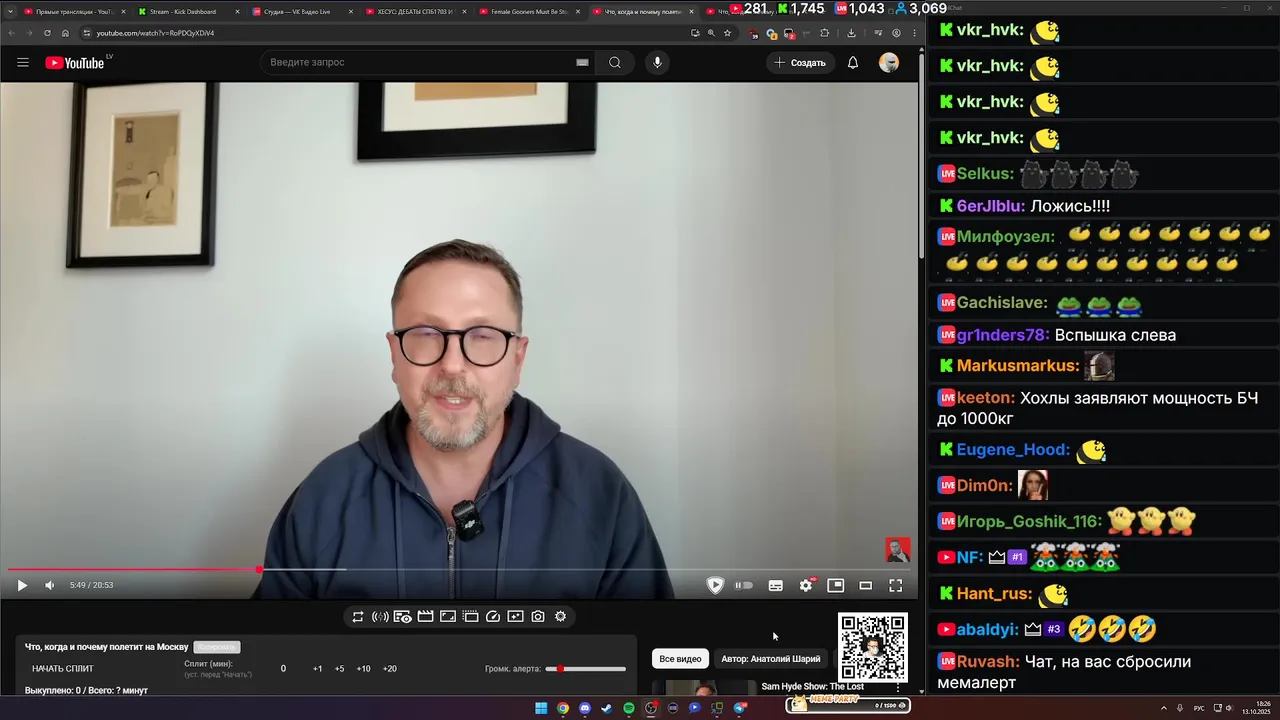This screenshot has height=720, width=1280.
Task: Open the browser extensions puzzle icon
Action: pyautogui.click(x=825, y=33)
